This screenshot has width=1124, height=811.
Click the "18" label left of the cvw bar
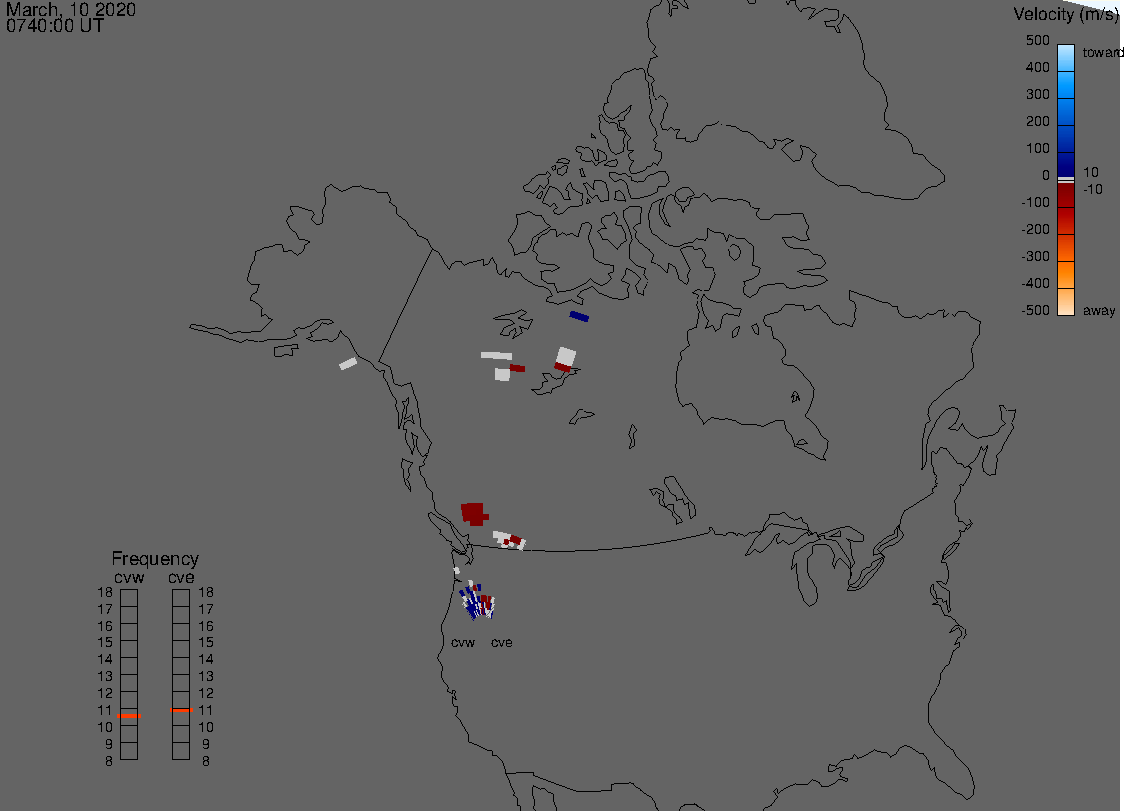(x=105, y=592)
